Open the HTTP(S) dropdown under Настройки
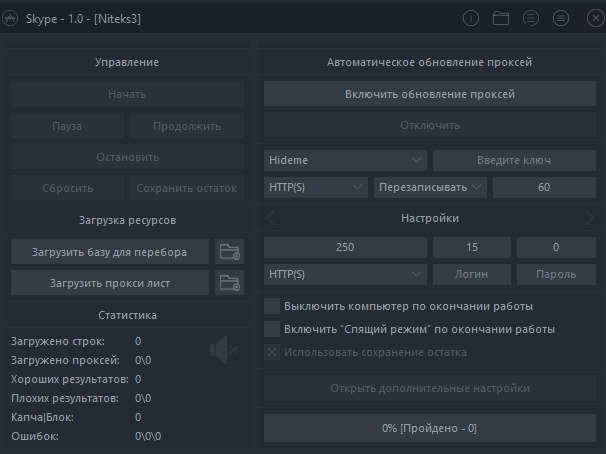The image size is (606, 454). click(346, 273)
